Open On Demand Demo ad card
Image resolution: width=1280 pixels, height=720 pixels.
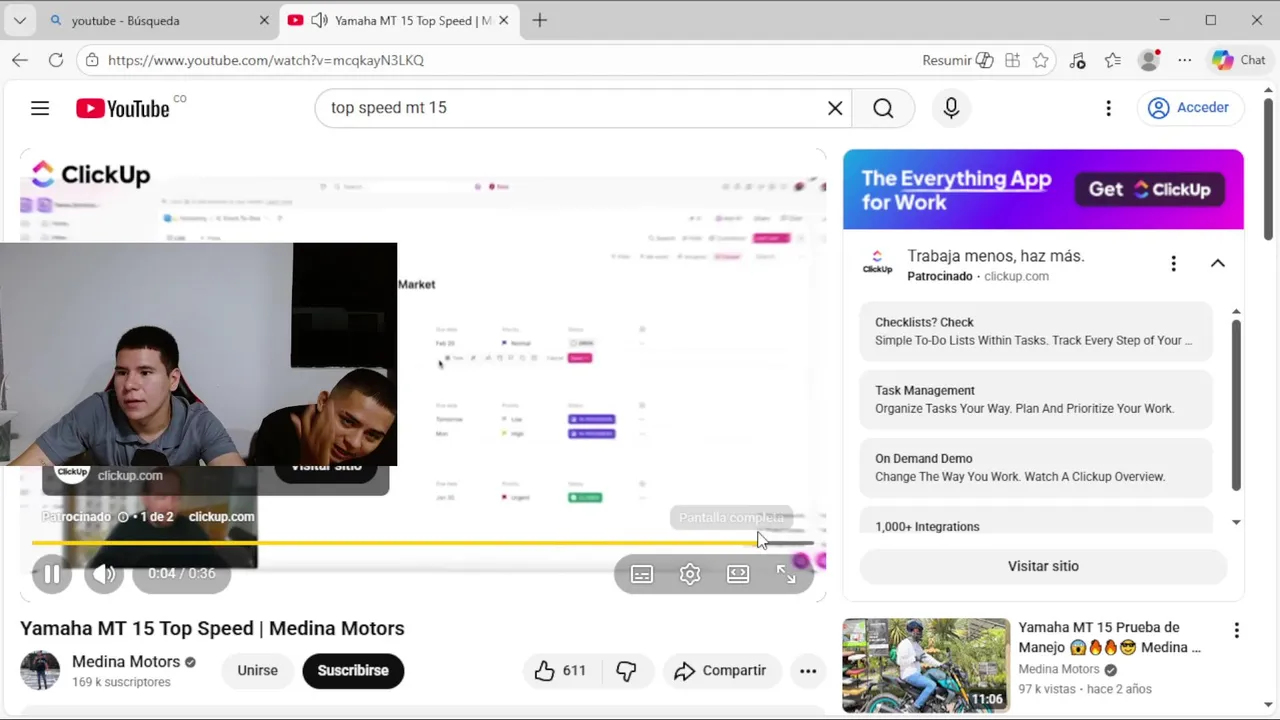[x=1036, y=467]
